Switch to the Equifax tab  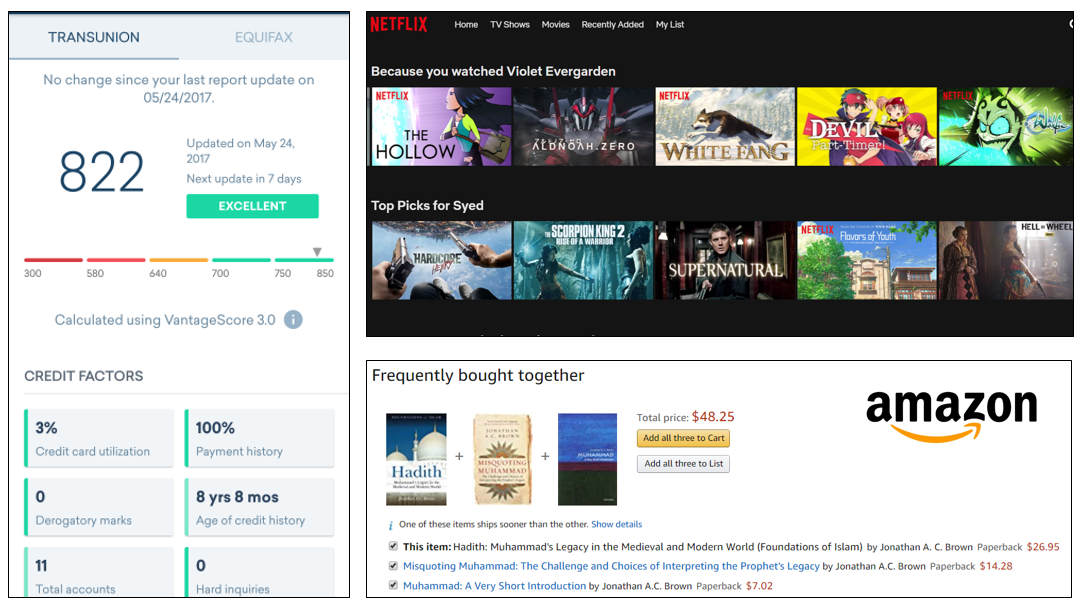264,37
